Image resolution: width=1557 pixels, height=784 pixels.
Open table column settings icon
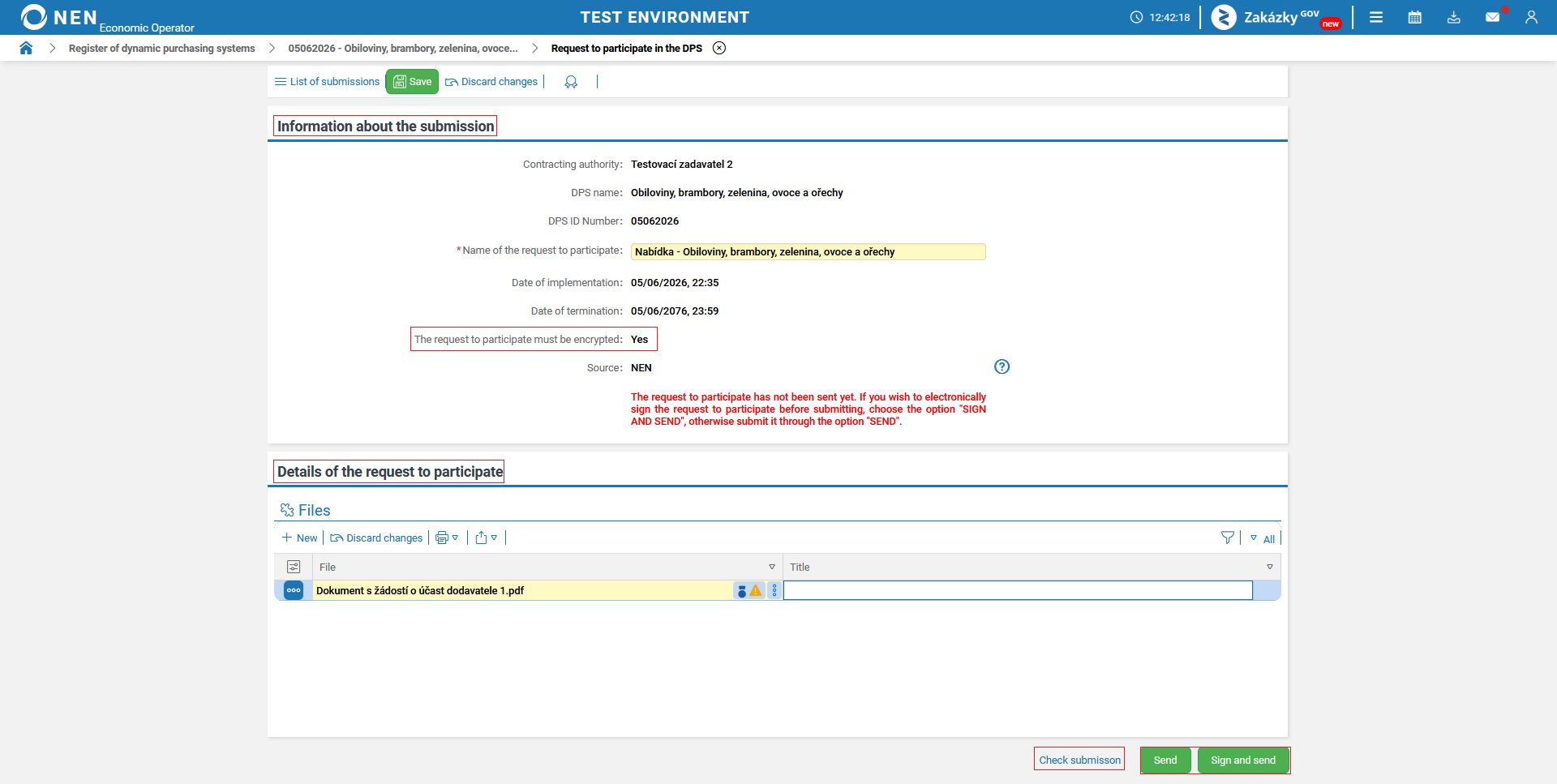pos(294,567)
